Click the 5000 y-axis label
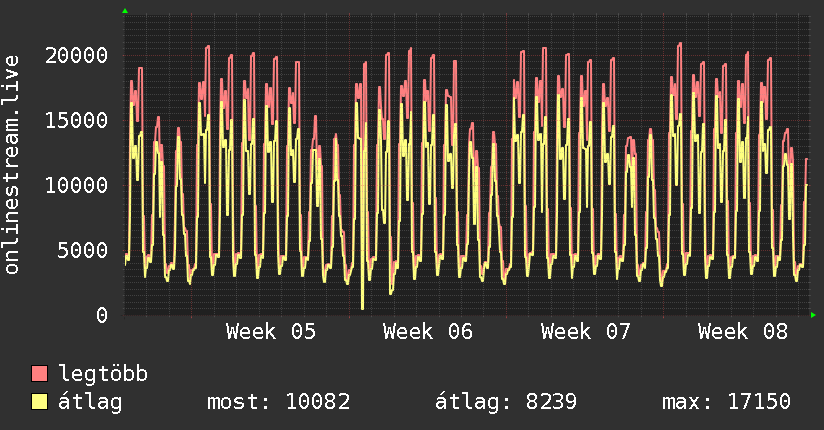Image resolution: width=824 pixels, height=430 pixels. (83, 250)
